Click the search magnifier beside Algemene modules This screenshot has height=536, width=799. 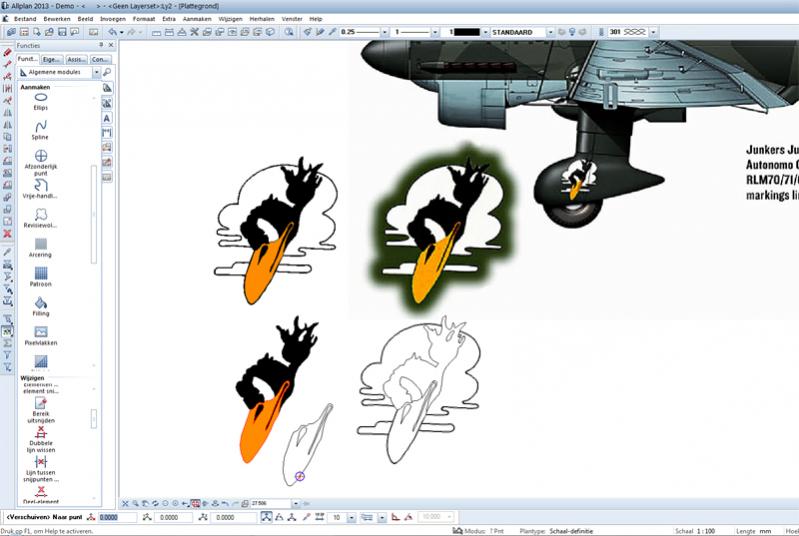[107, 72]
